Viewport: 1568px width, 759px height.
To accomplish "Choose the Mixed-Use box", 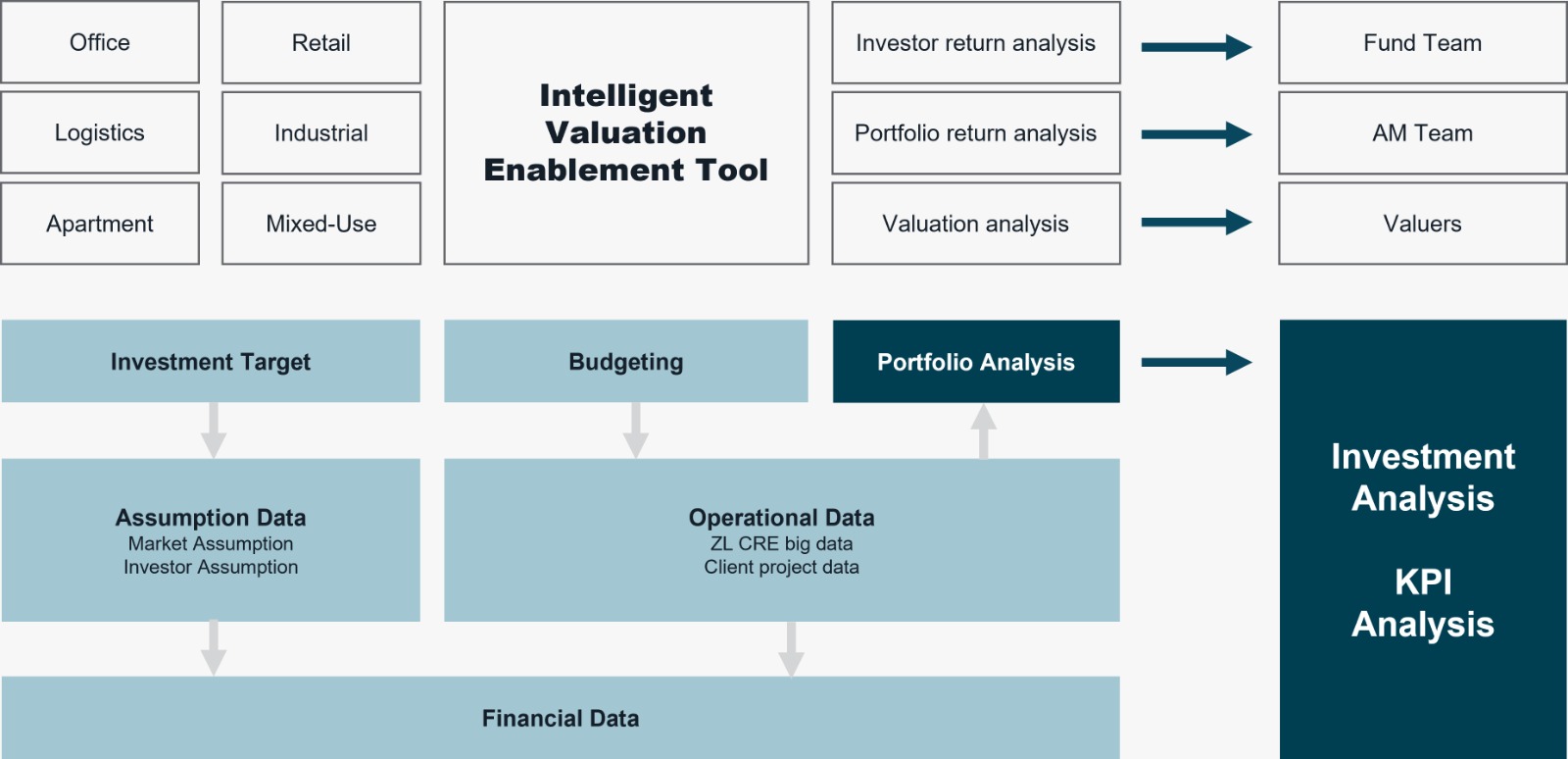I will click(321, 224).
